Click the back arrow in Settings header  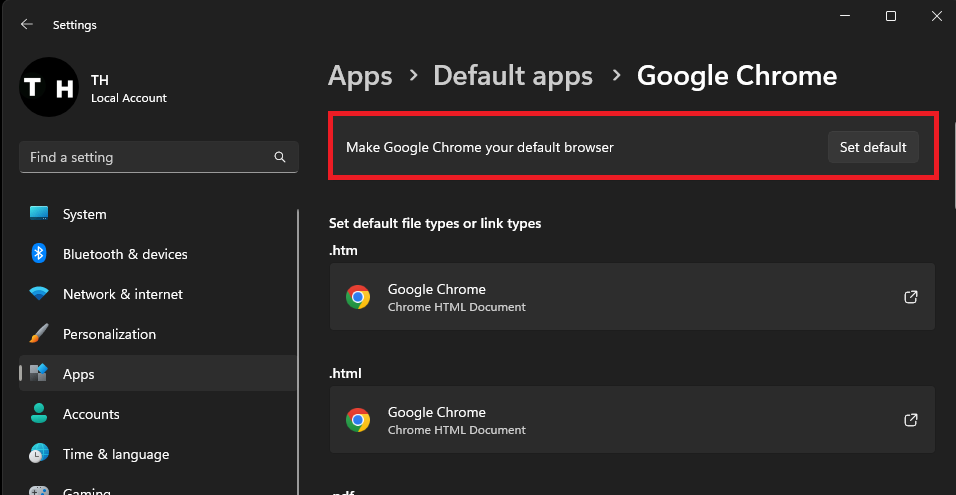(x=26, y=24)
